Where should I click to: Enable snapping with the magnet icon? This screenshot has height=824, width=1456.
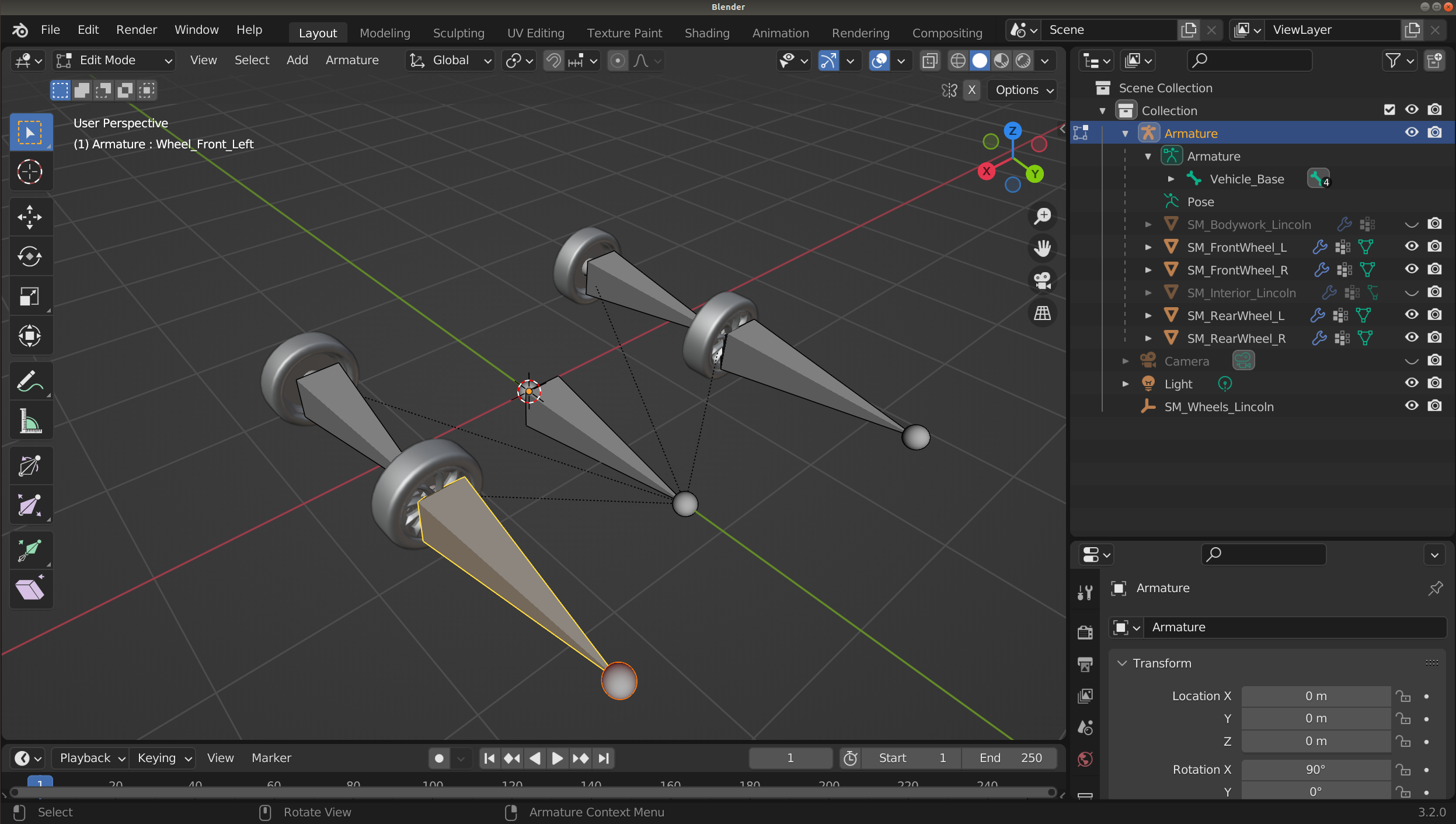pyautogui.click(x=552, y=60)
